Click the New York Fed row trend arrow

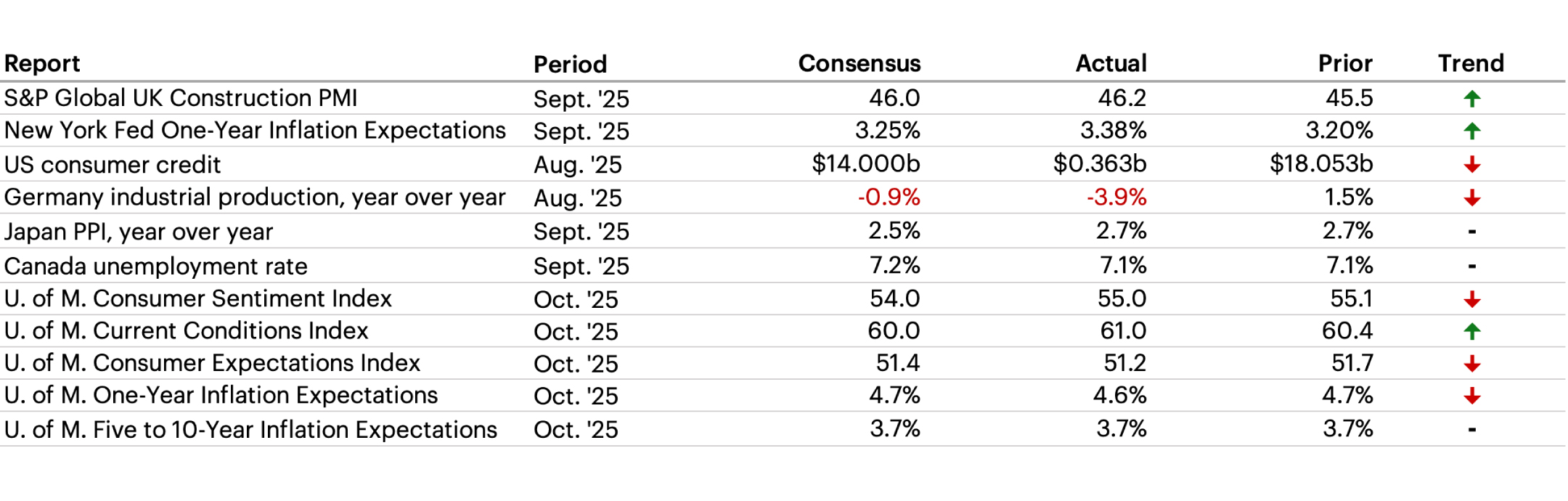coord(1471,131)
